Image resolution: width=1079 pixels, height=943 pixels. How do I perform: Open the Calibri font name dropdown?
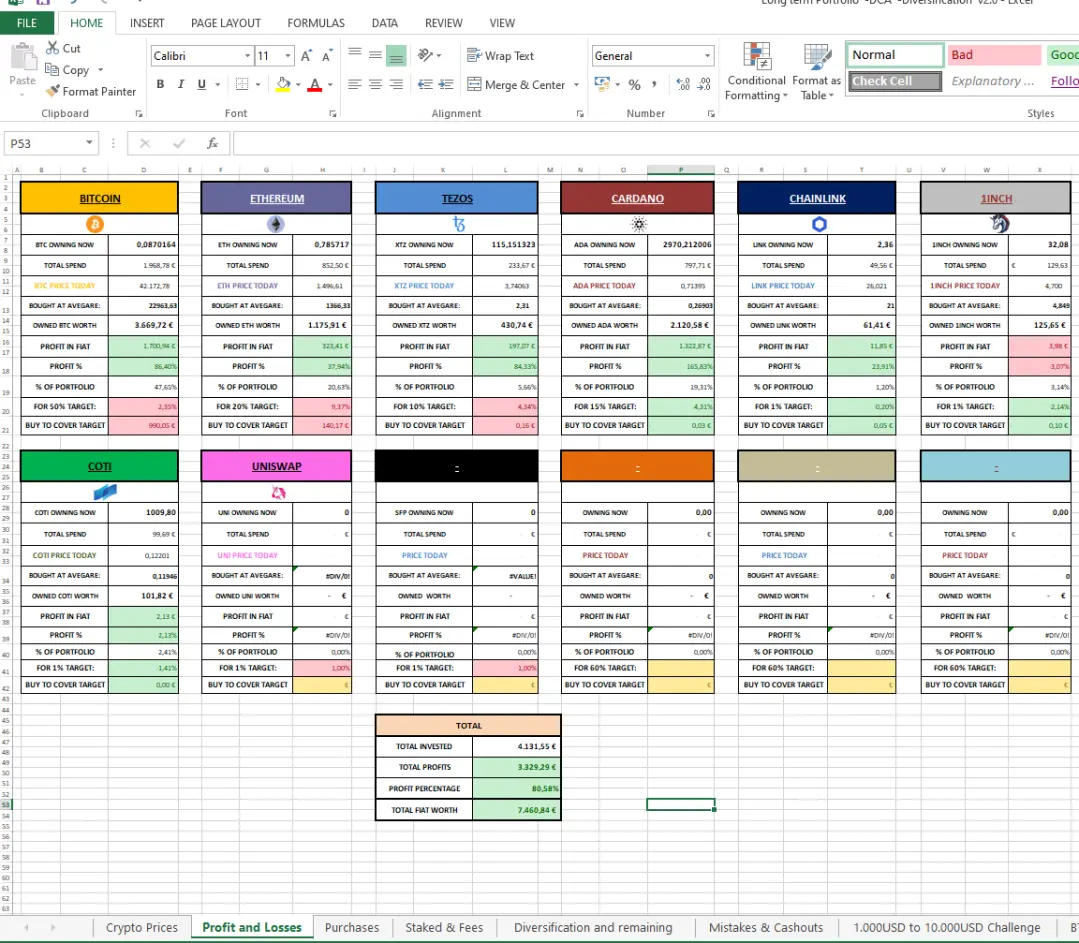pos(247,56)
